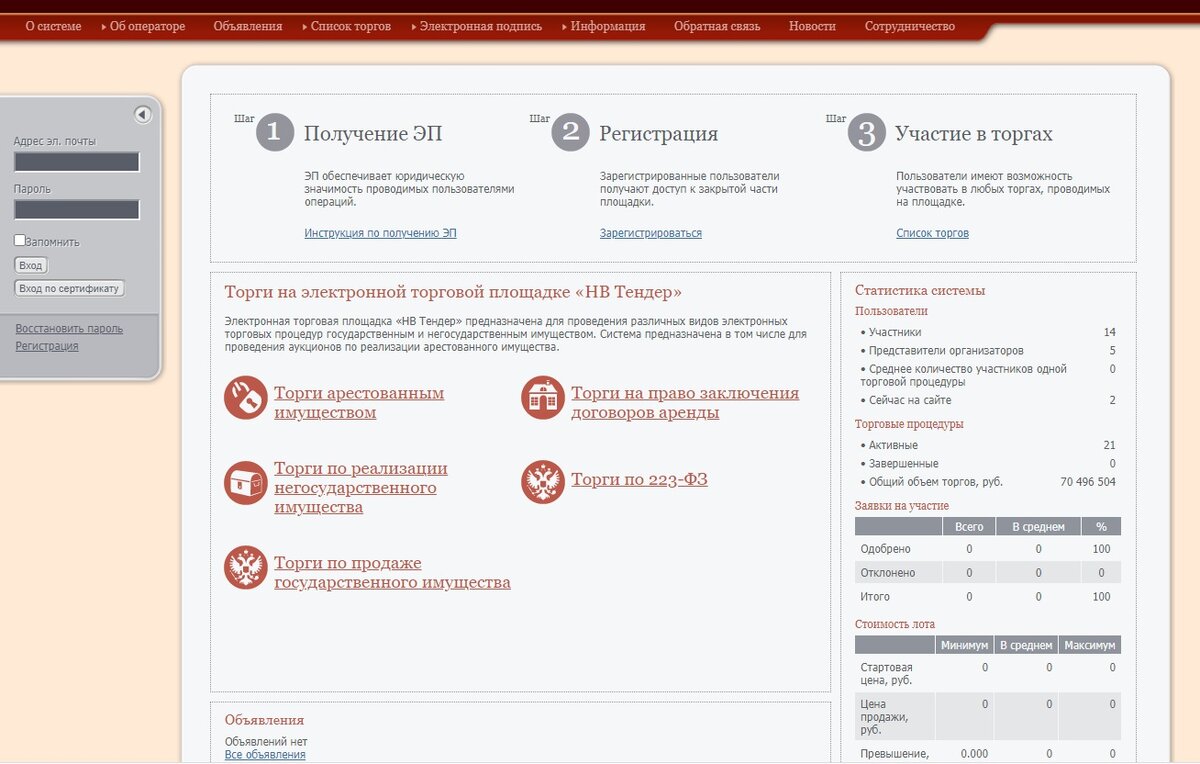Click the Завершенные procedures row

[988, 464]
